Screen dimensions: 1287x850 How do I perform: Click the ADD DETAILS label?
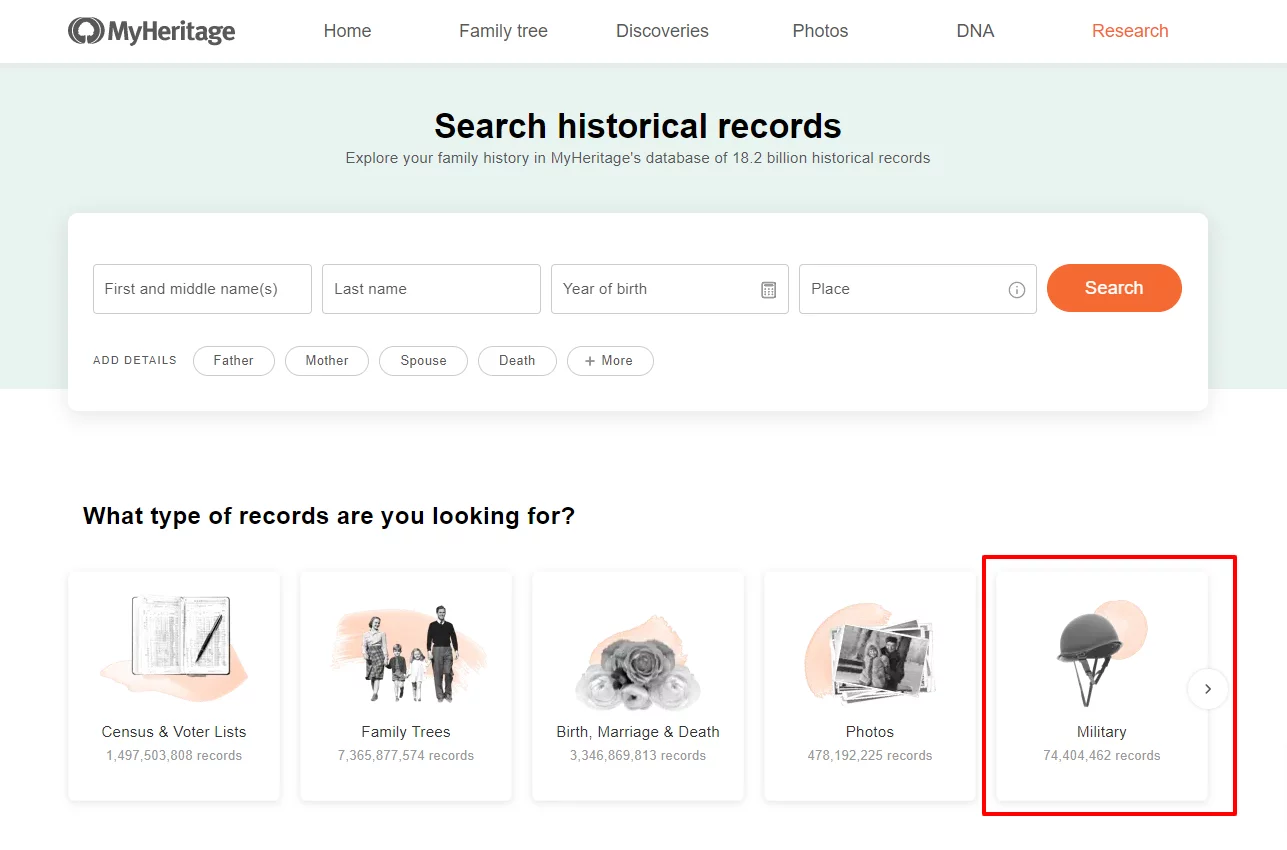point(135,361)
